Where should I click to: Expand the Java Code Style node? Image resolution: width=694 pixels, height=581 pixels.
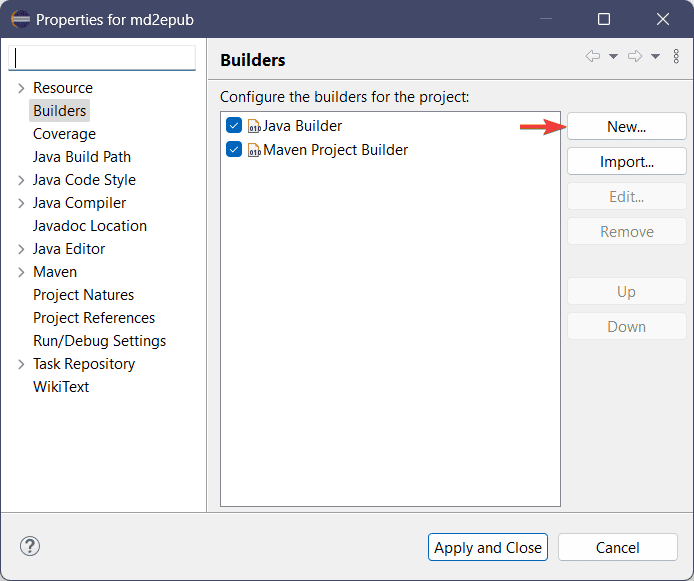click(21, 180)
